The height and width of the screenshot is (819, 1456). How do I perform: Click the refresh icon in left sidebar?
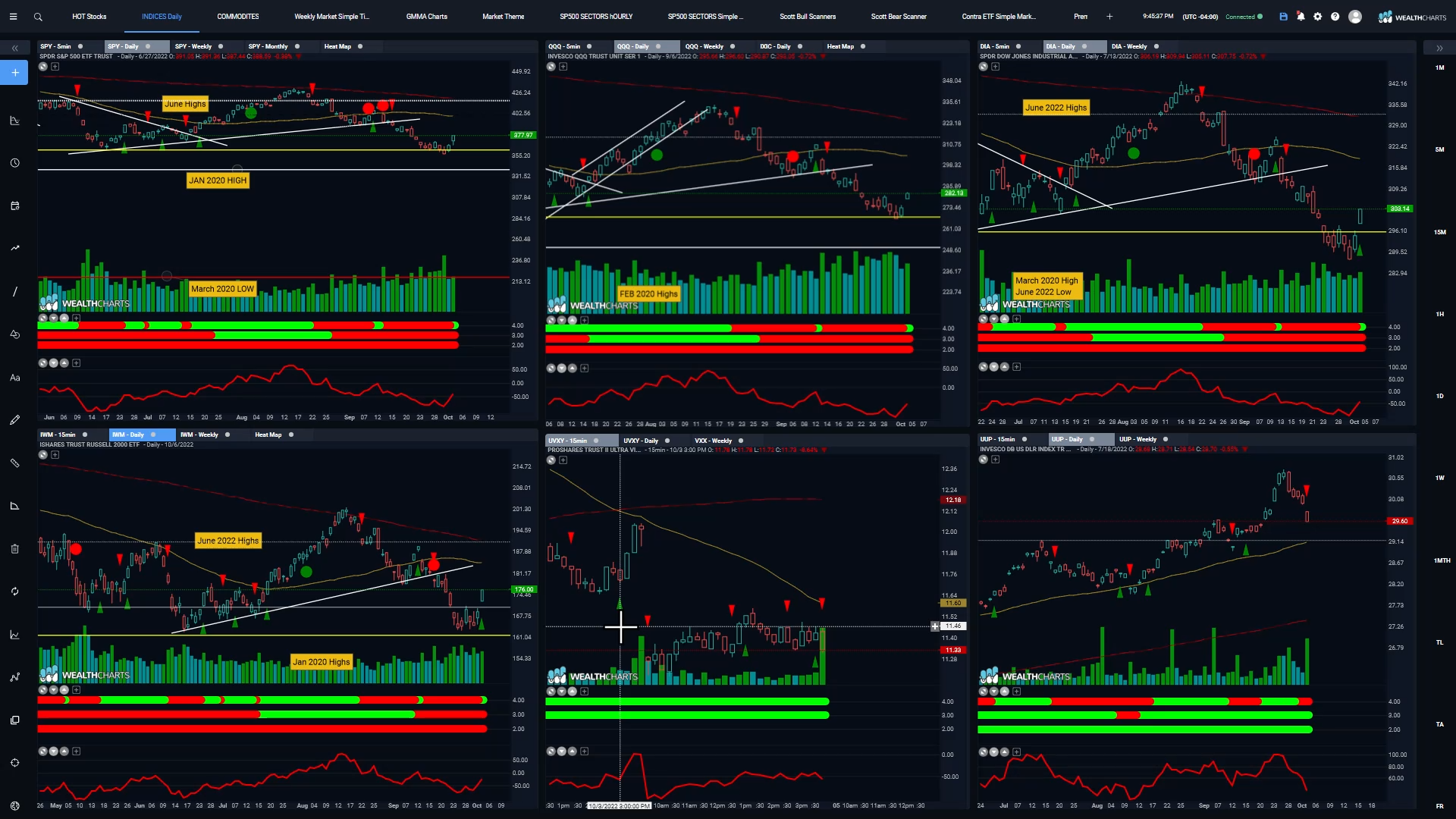click(14, 591)
